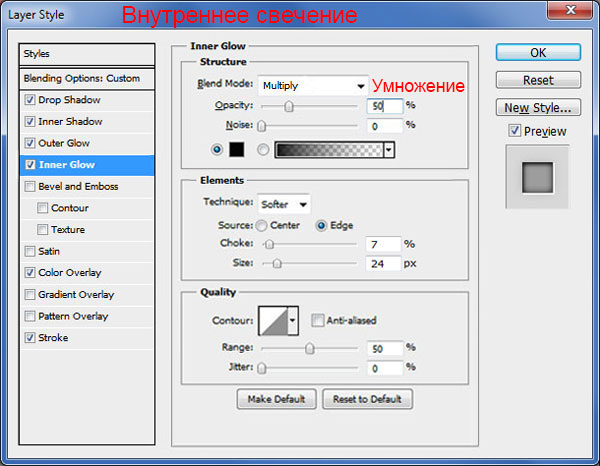Uncheck the Preview checkbox
Image resolution: width=600 pixels, height=466 pixels.
point(514,131)
